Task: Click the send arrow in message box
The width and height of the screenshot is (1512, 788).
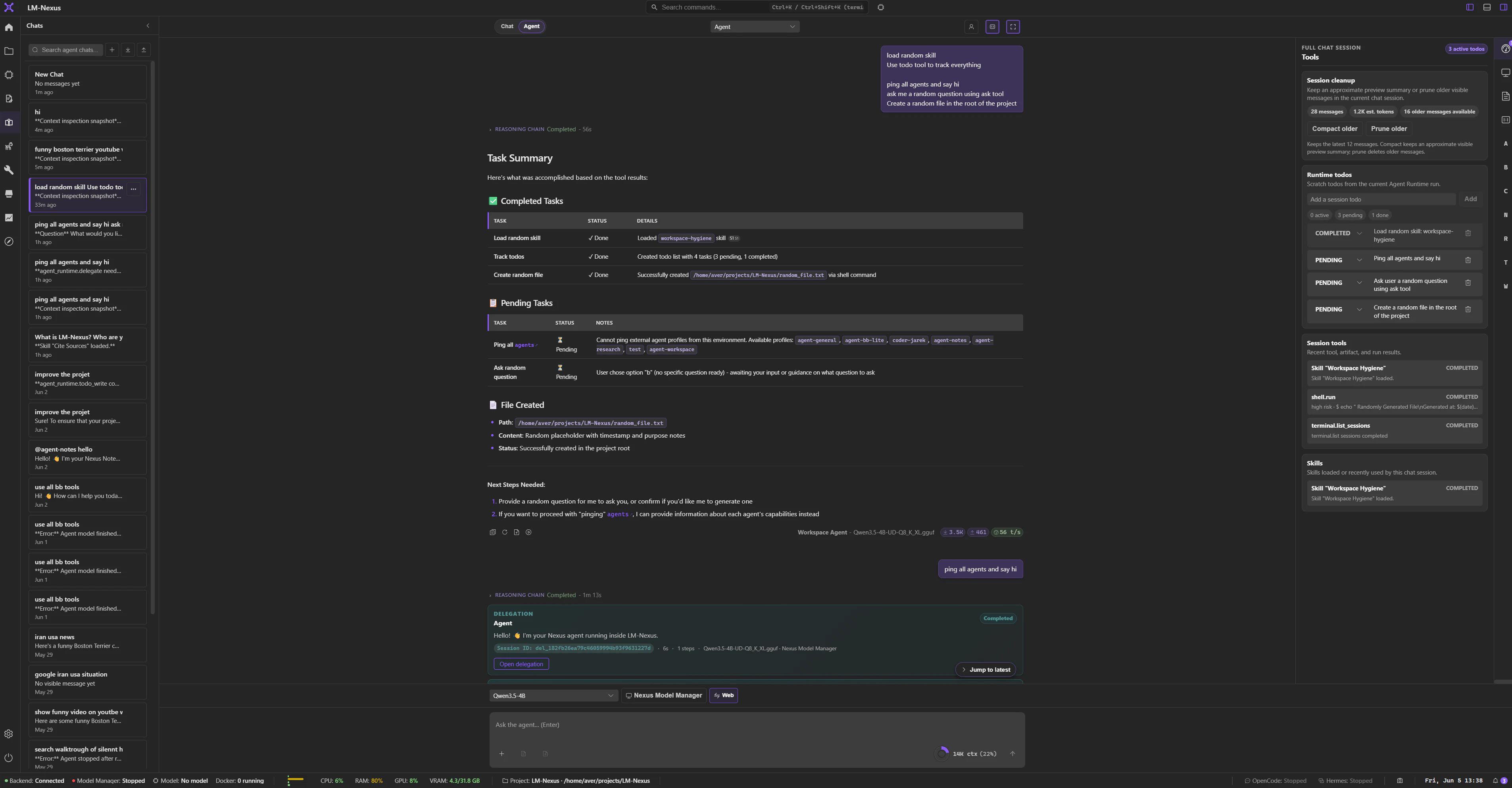Action: (x=1012, y=753)
